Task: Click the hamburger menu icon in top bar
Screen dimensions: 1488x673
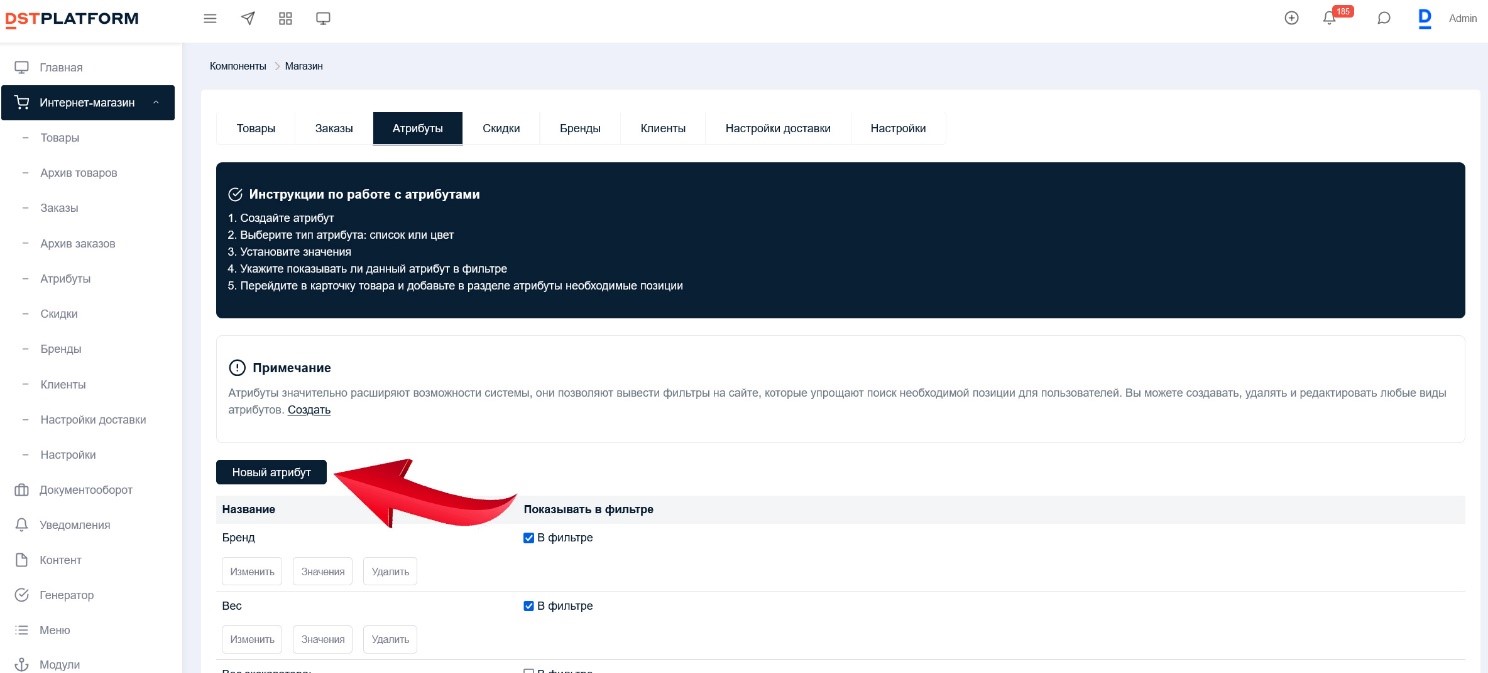Action: tap(210, 18)
